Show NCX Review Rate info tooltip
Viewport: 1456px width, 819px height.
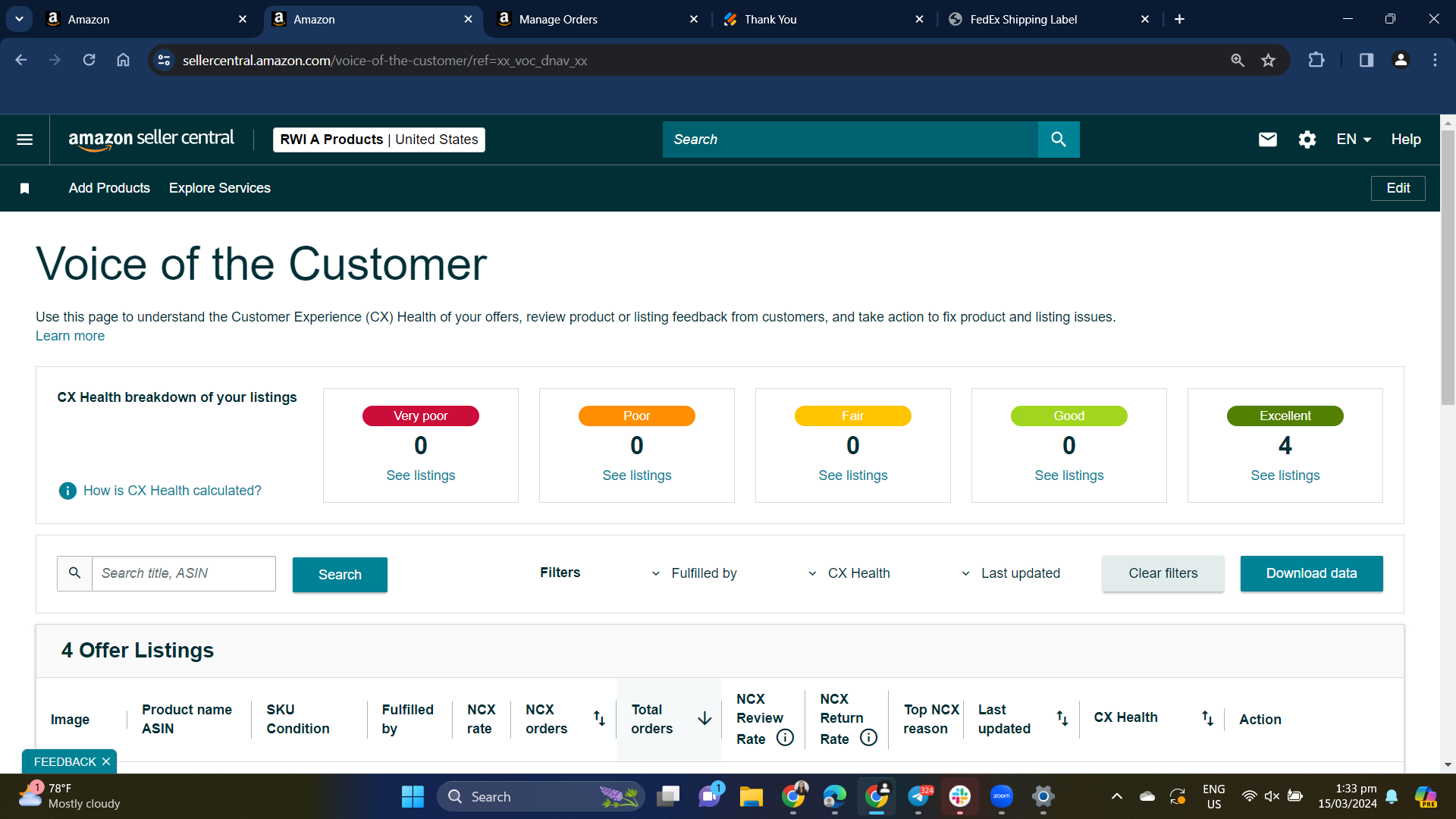tap(786, 738)
